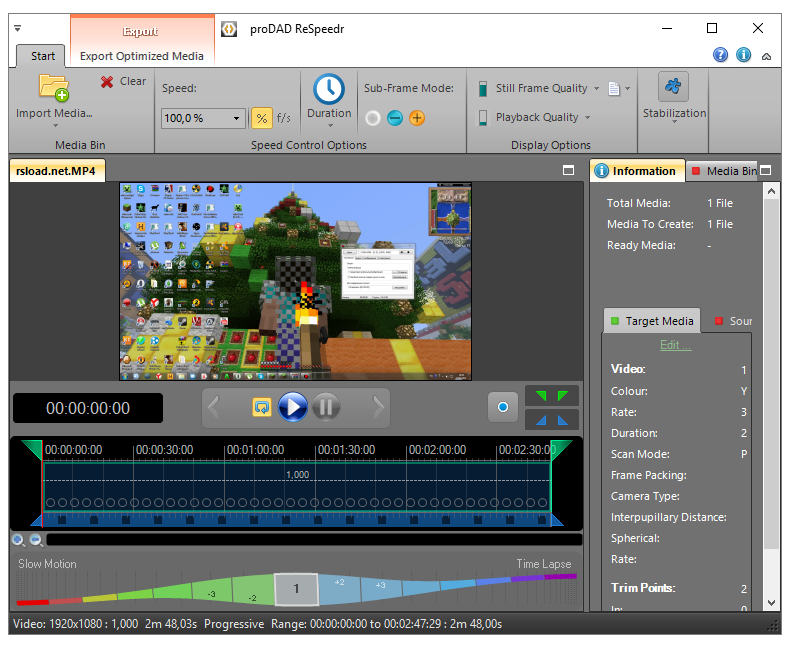Click the proDAD ReSpeedr application logo
Screen dimensions: 796x651
[229, 29]
